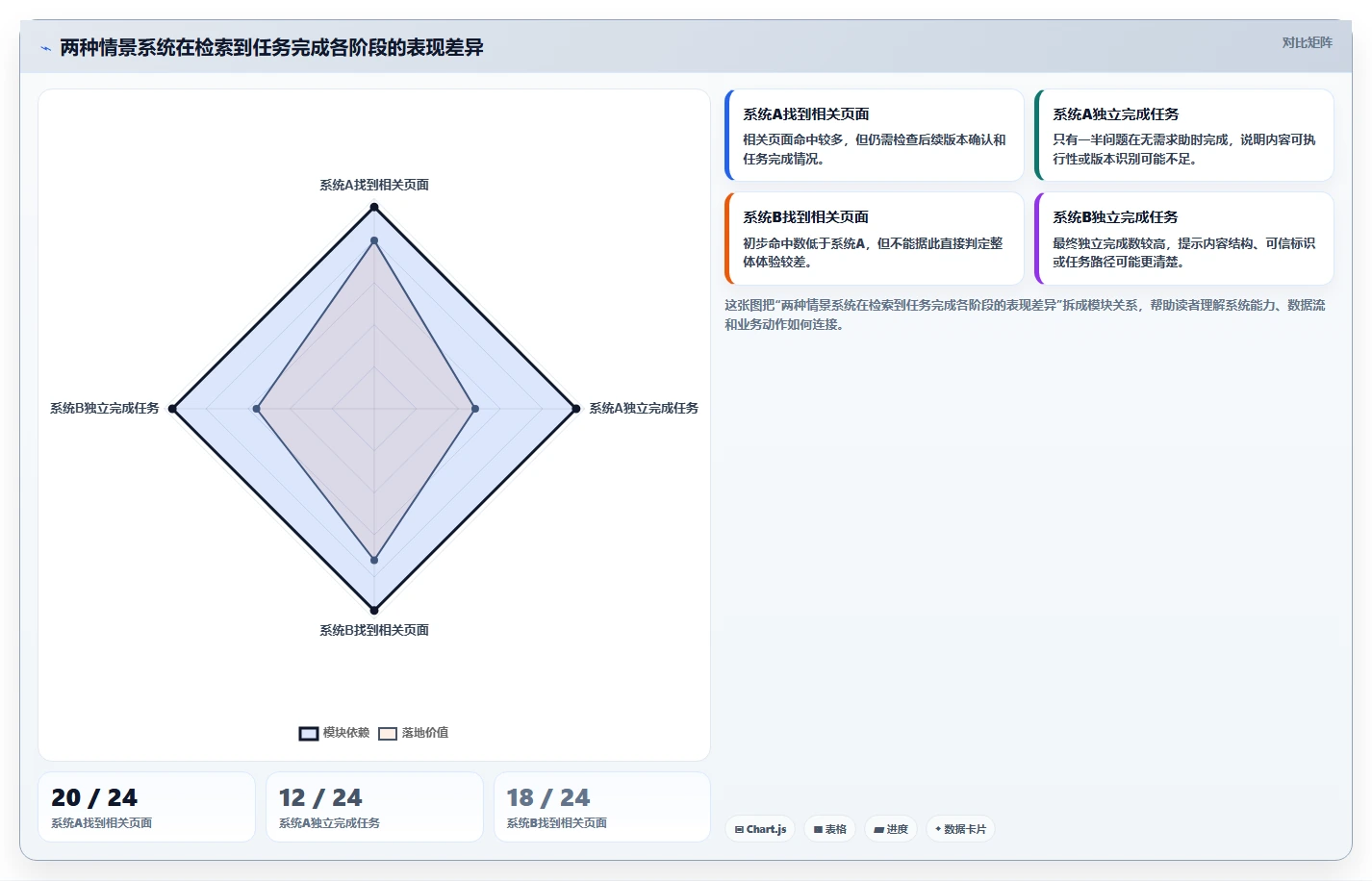Click the radar axis label 系统B独立完成任务
This screenshot has width=1372, height=881.
(105, 409)
